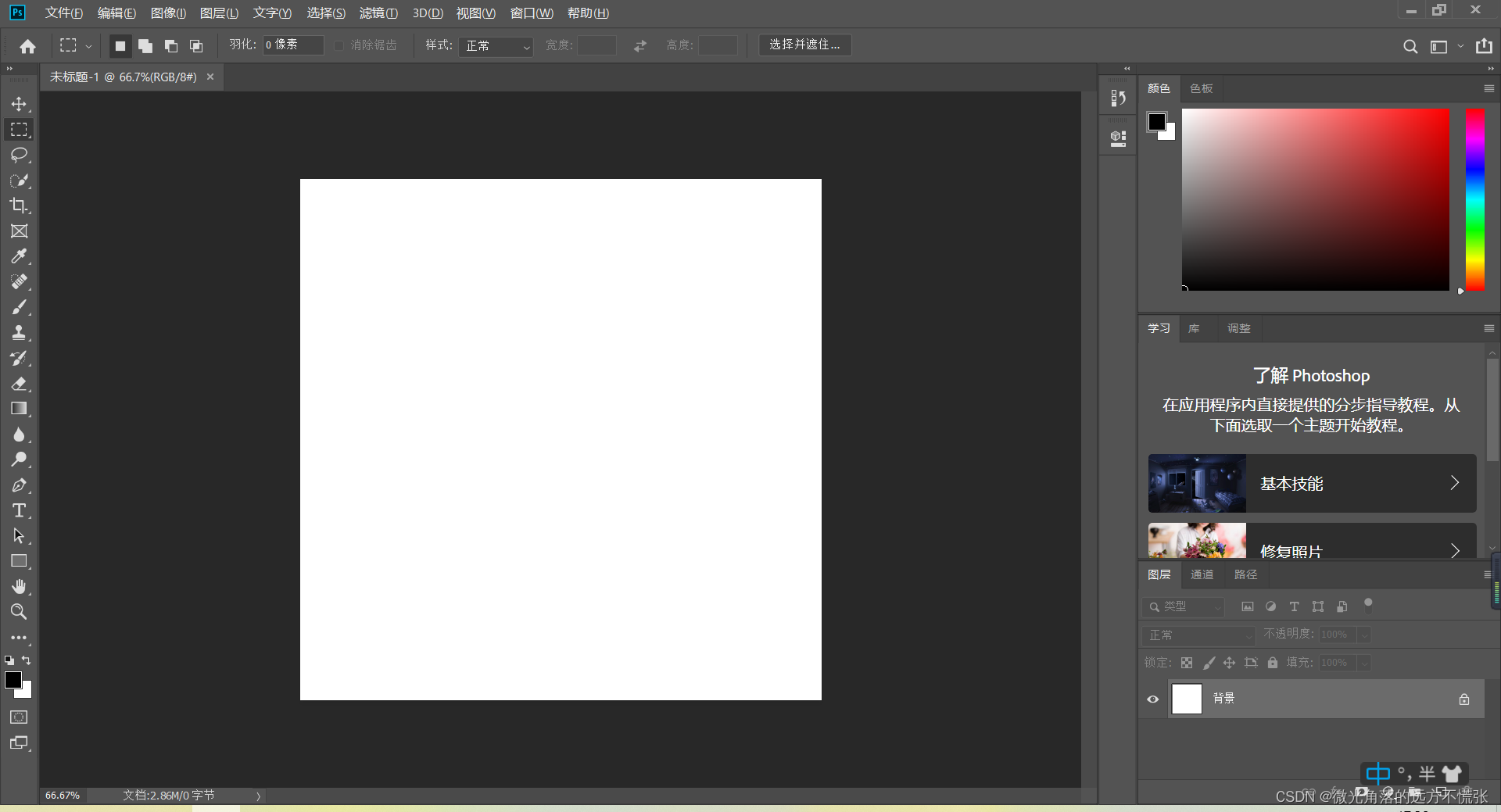Open the 基本技能 tutorial

point(1311,483)
